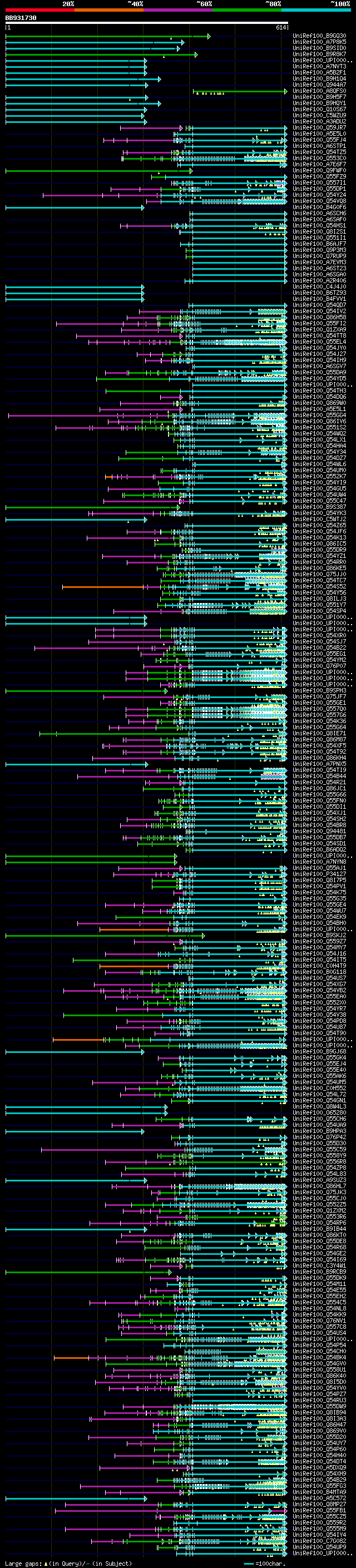Select hit UniRef100_B9S387
Screen dimensions: 356x1568
click(319, 507)
